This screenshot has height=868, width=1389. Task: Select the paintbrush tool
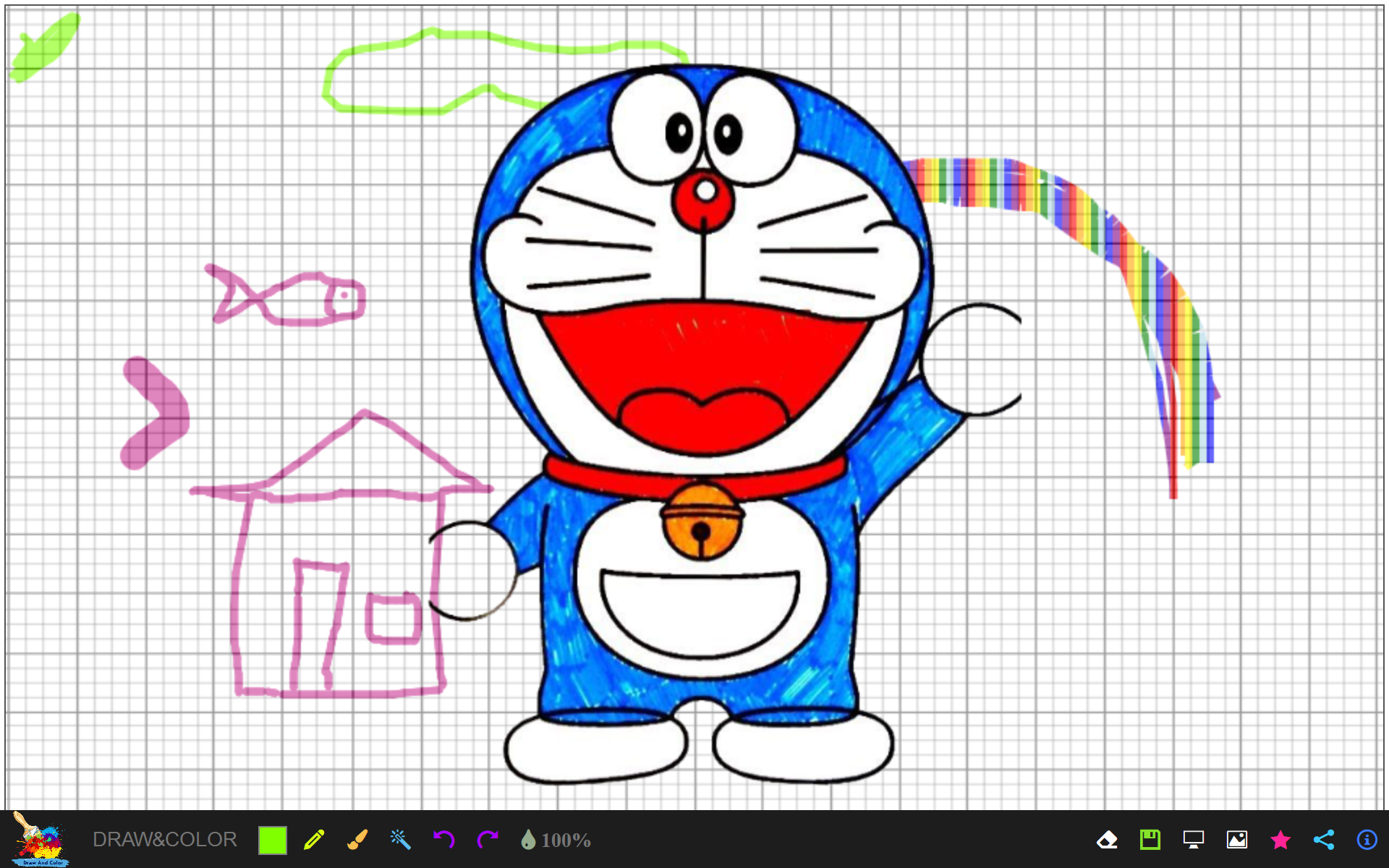coord(357,840)
